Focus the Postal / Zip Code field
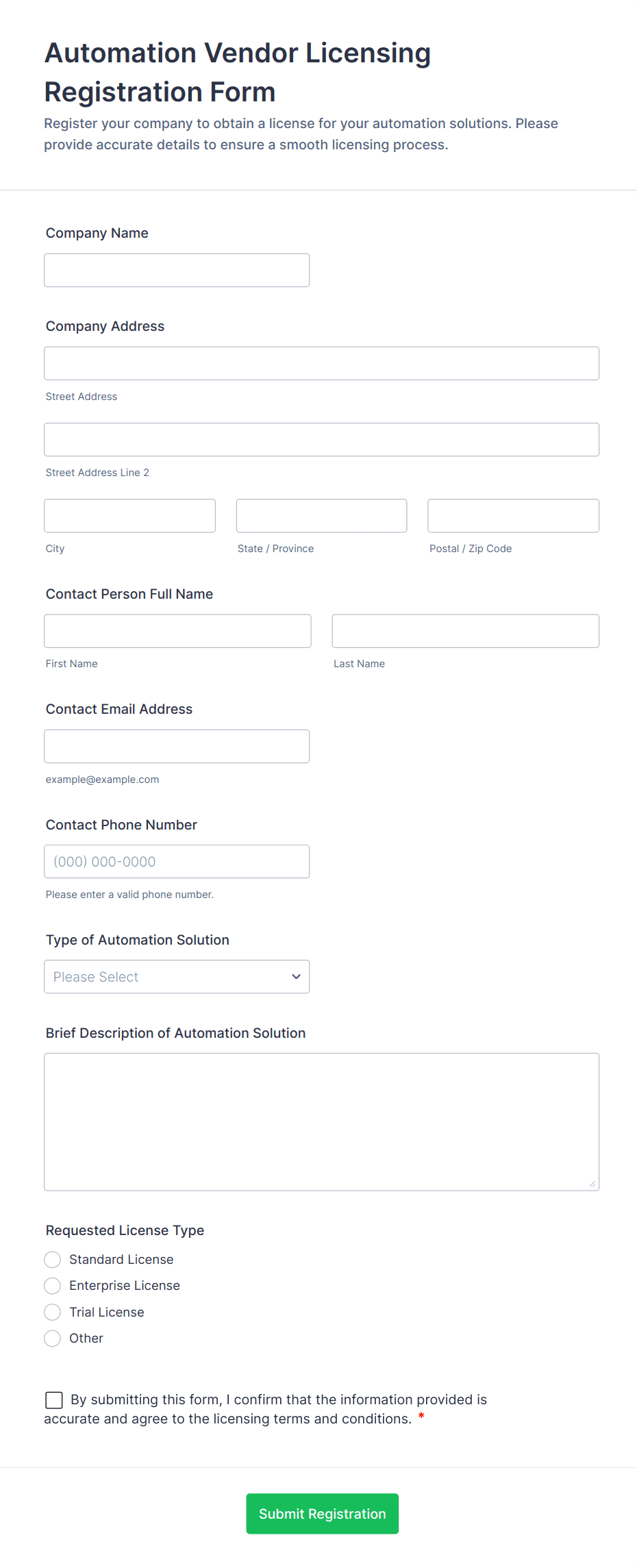Image resolution: width=637 pixels, height=1568 pixels. pos(513,516)
